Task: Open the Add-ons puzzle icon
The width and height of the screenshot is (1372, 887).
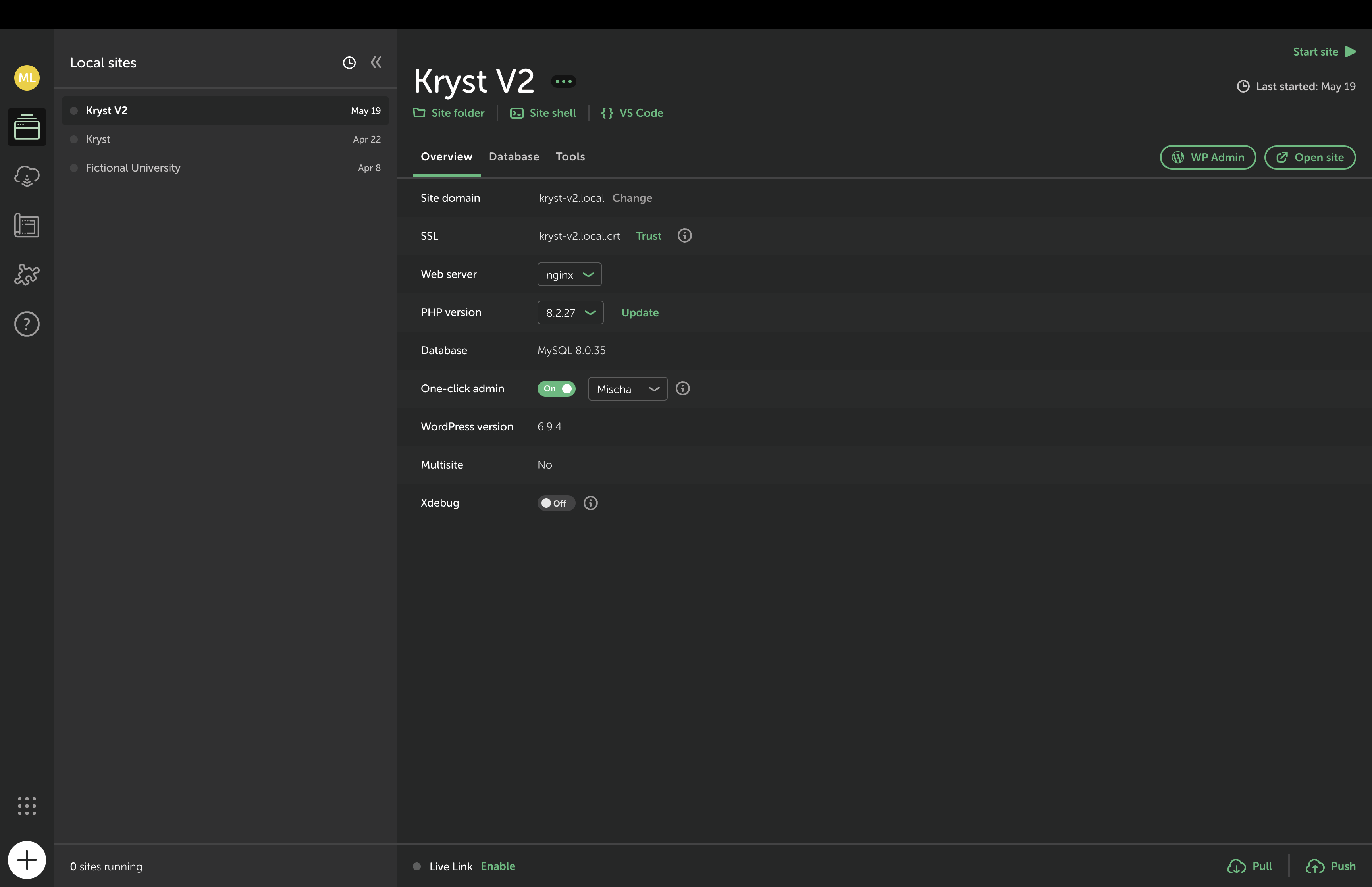Action: click(x=27, y=274)
